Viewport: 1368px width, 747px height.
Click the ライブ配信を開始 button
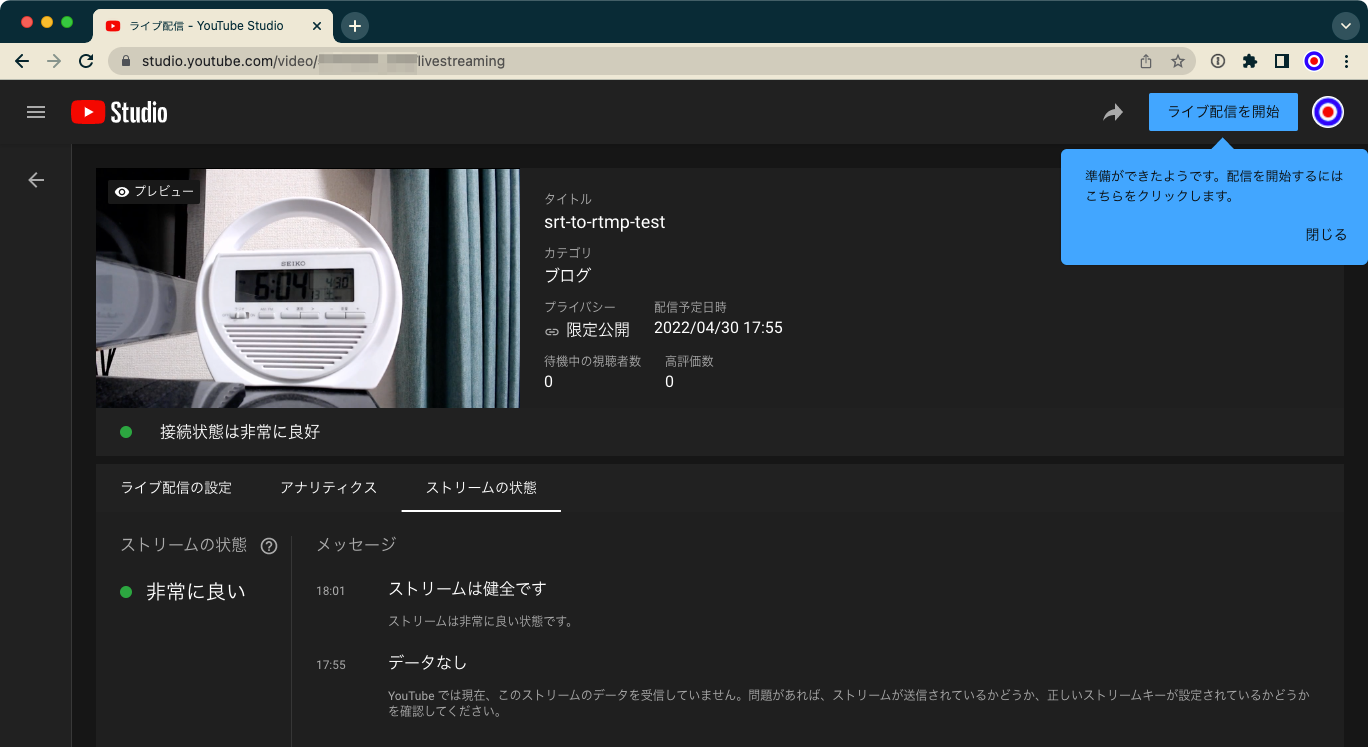pos(1222,111)
